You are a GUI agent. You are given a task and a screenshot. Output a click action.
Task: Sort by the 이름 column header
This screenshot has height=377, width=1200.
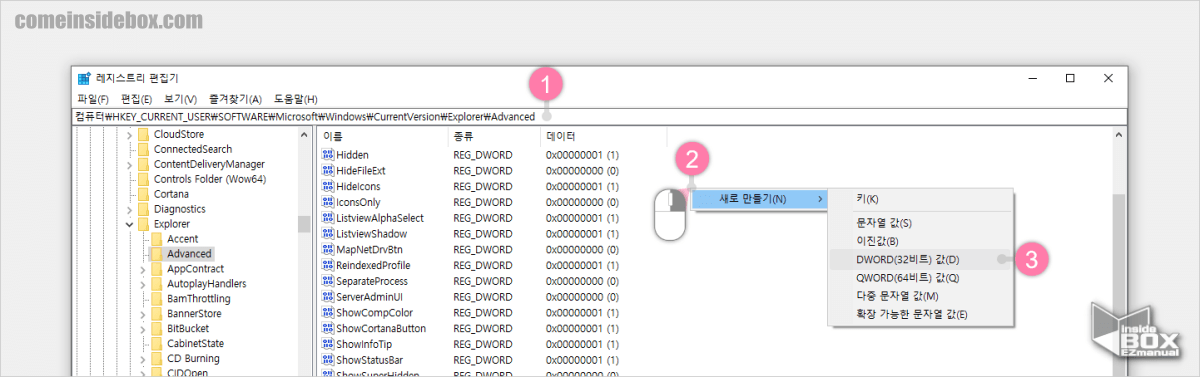[x=382, y=136]
